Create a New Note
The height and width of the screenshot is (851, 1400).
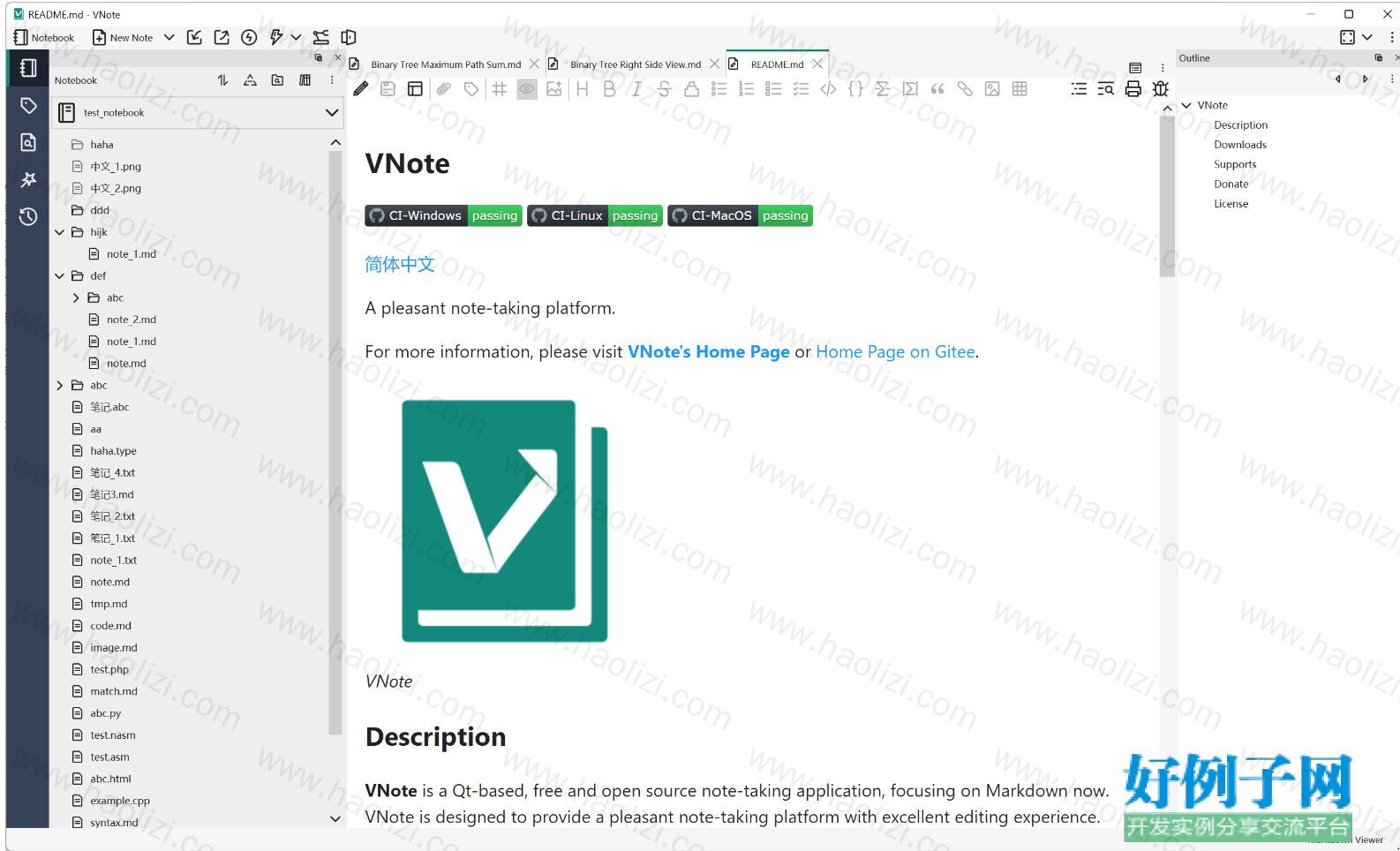123,37
